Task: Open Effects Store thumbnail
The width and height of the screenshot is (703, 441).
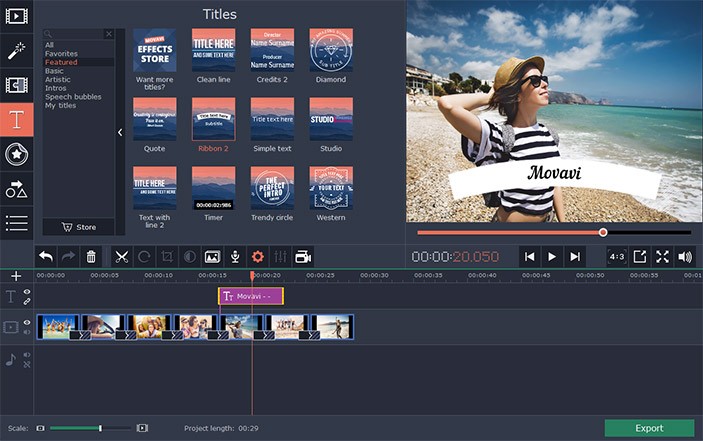Action: tap(155, 50)
